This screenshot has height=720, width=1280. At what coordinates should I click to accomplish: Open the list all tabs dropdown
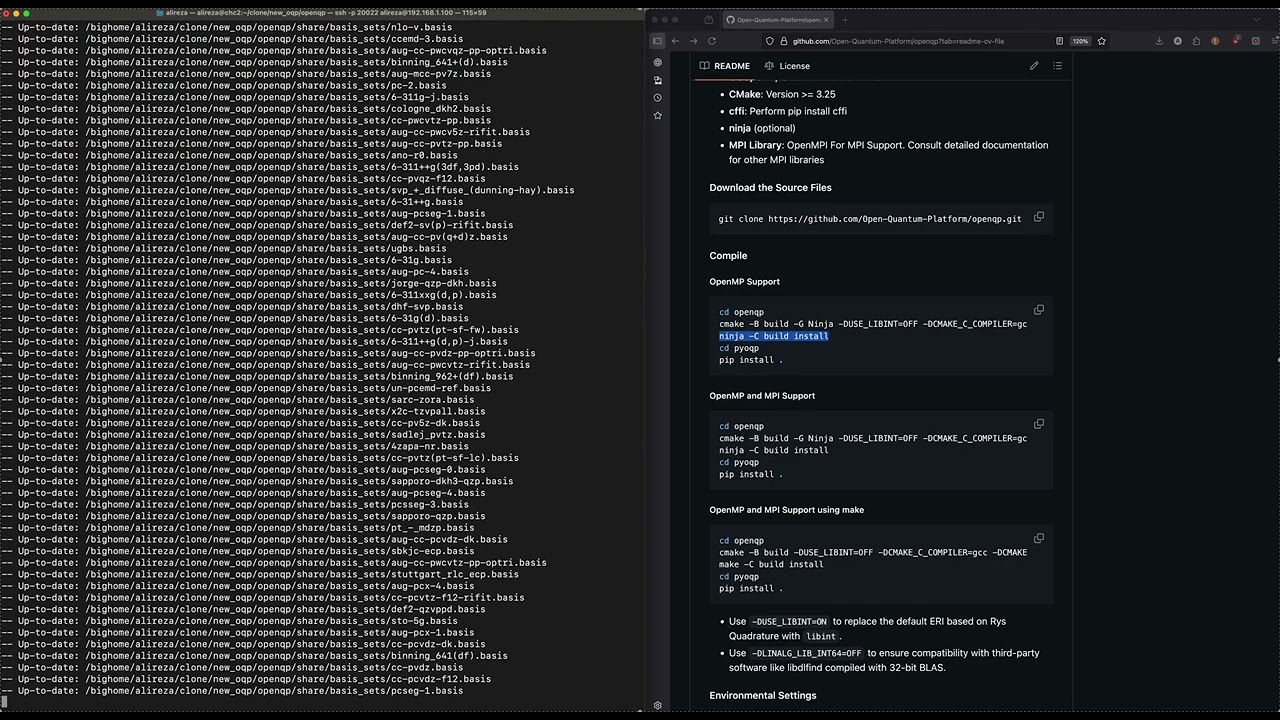pyautogui.click(x=1257, y=19)
